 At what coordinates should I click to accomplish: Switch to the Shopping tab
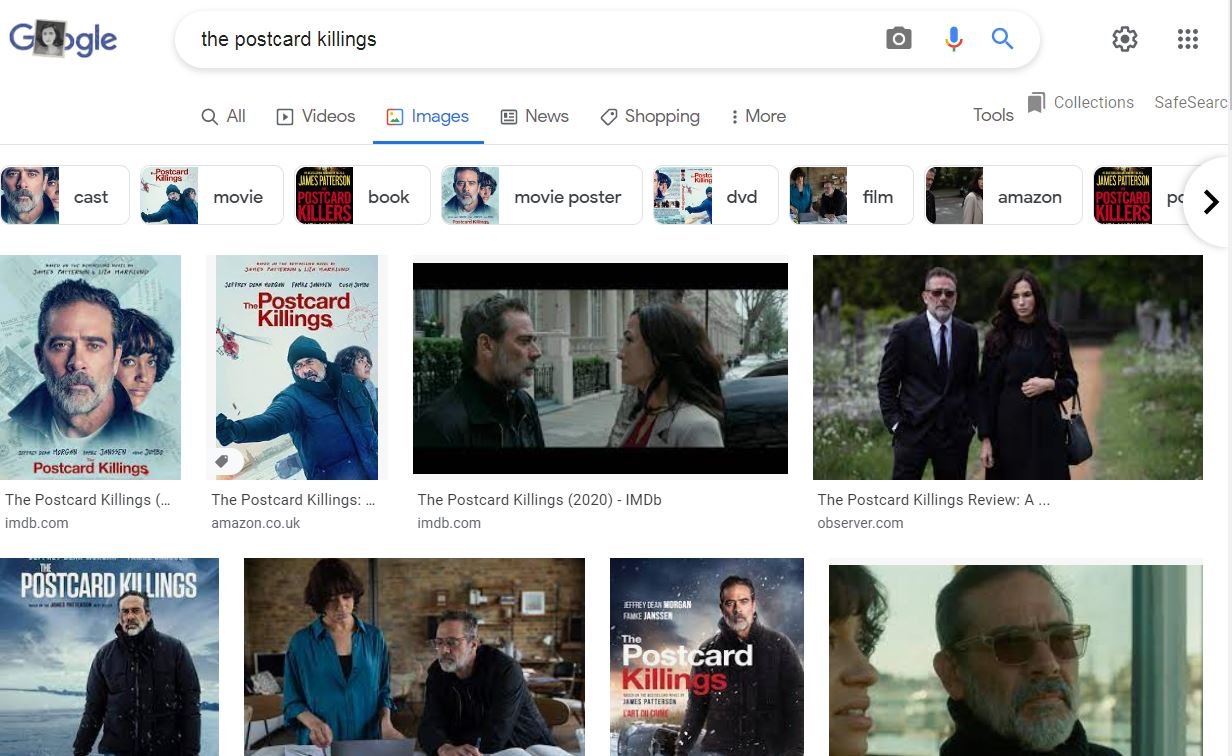650,116
